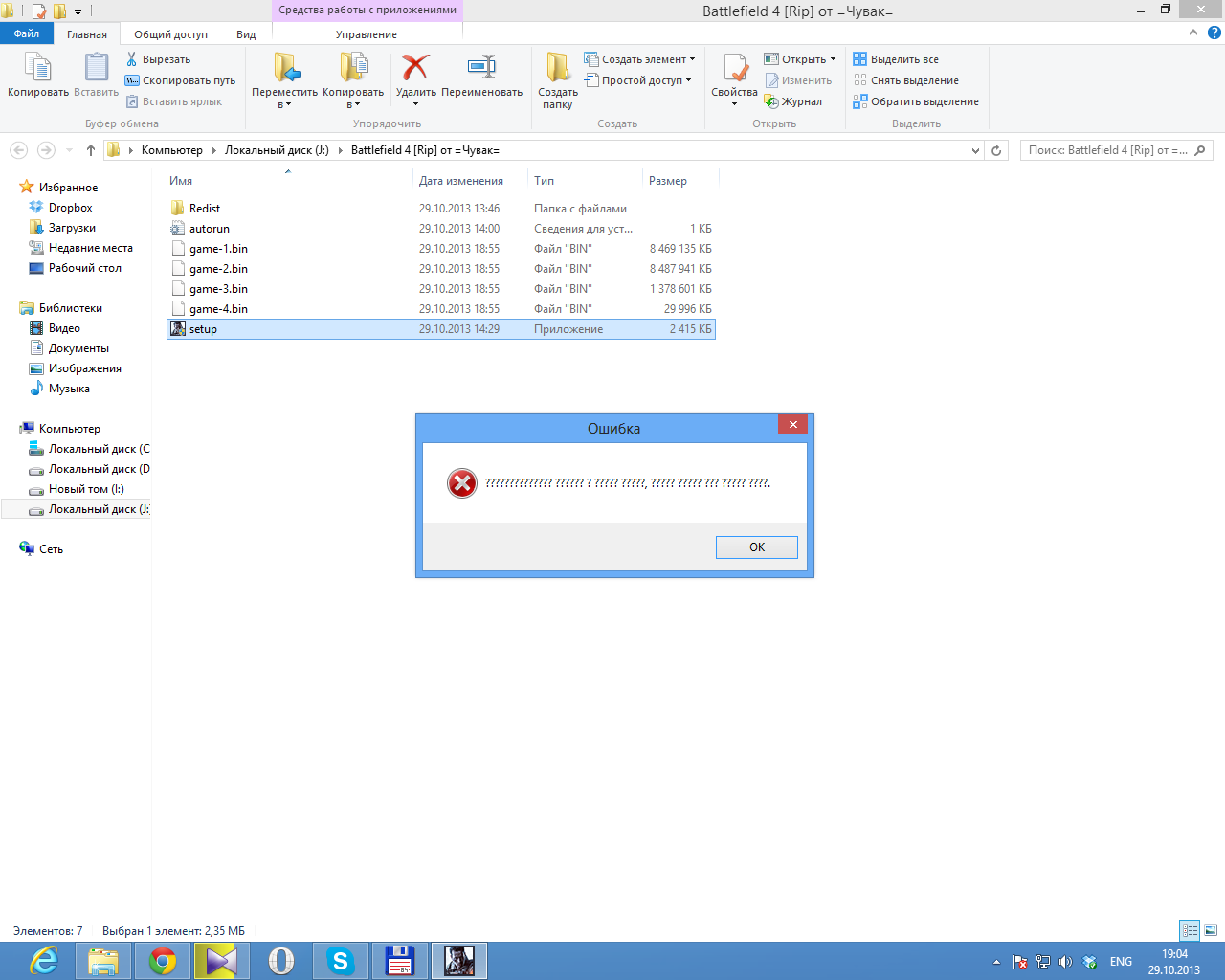Select Новый том (I:) drive in sidebar
The width and height of the screenshot is (1225, 980).
pyautogui.click(x=86, y=489)
